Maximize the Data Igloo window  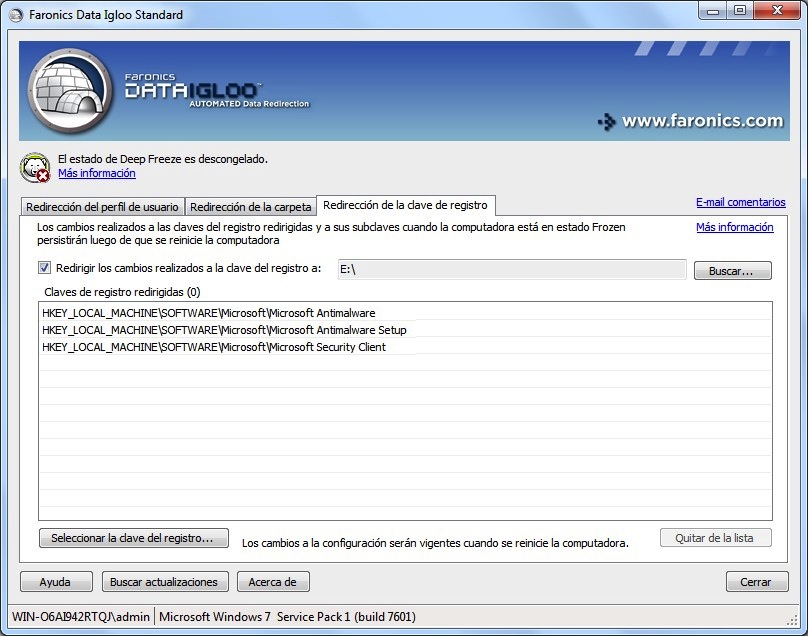pos(740,11)
